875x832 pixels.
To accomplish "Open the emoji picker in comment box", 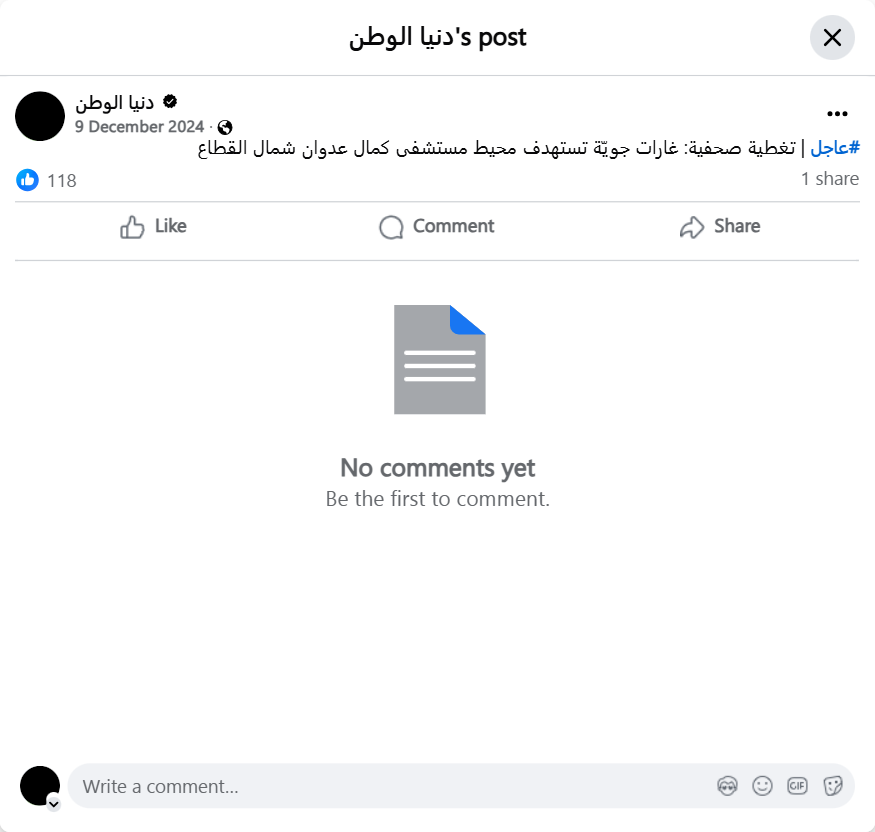I will [762, 786].
